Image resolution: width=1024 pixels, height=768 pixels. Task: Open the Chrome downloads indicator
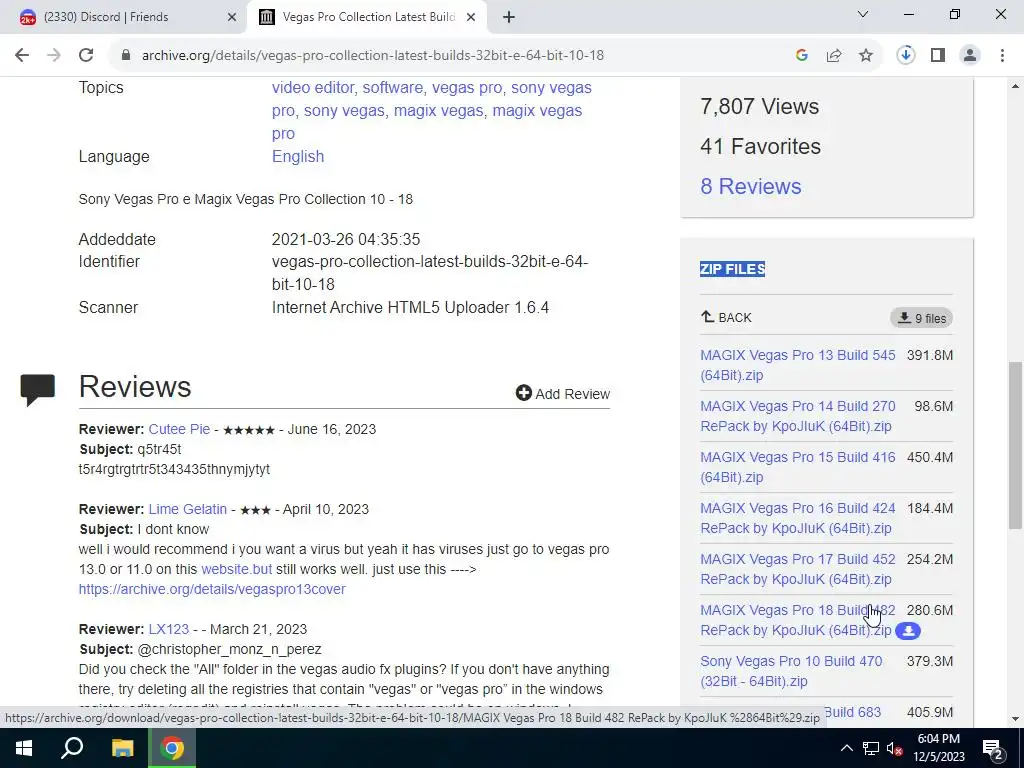coord(906,56)
